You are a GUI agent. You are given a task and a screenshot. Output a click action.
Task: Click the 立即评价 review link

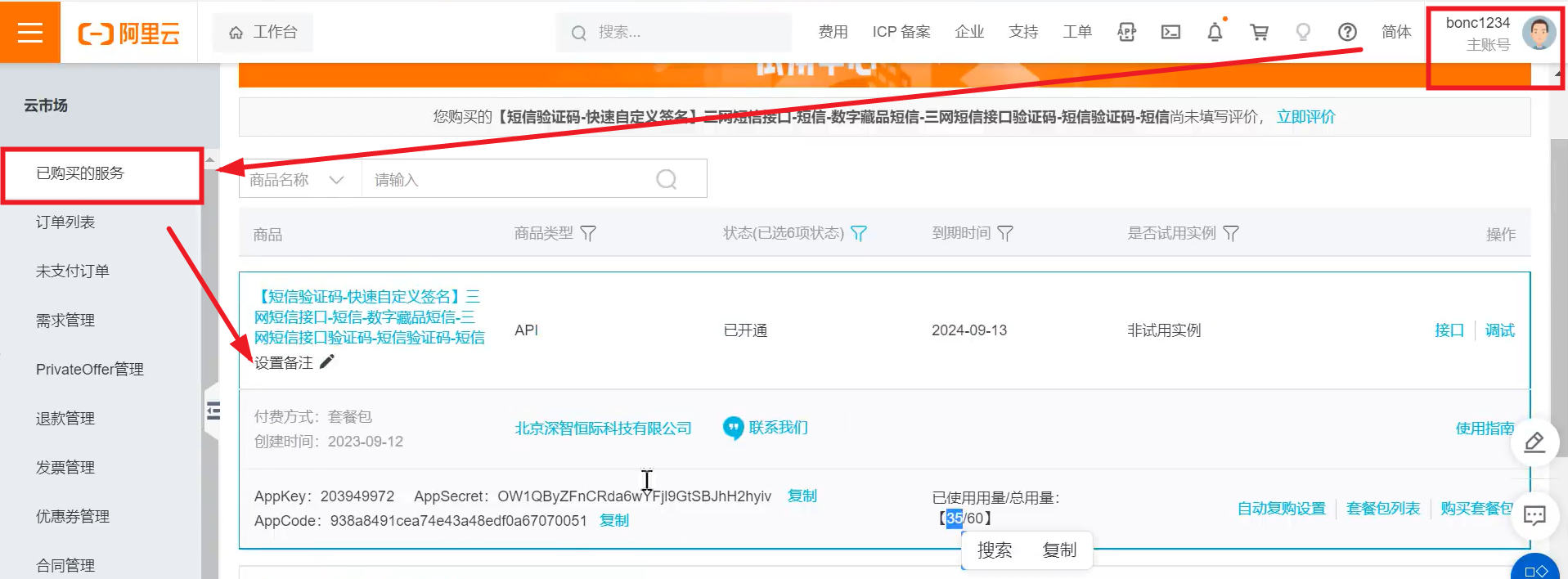[x=1305, y=117]
